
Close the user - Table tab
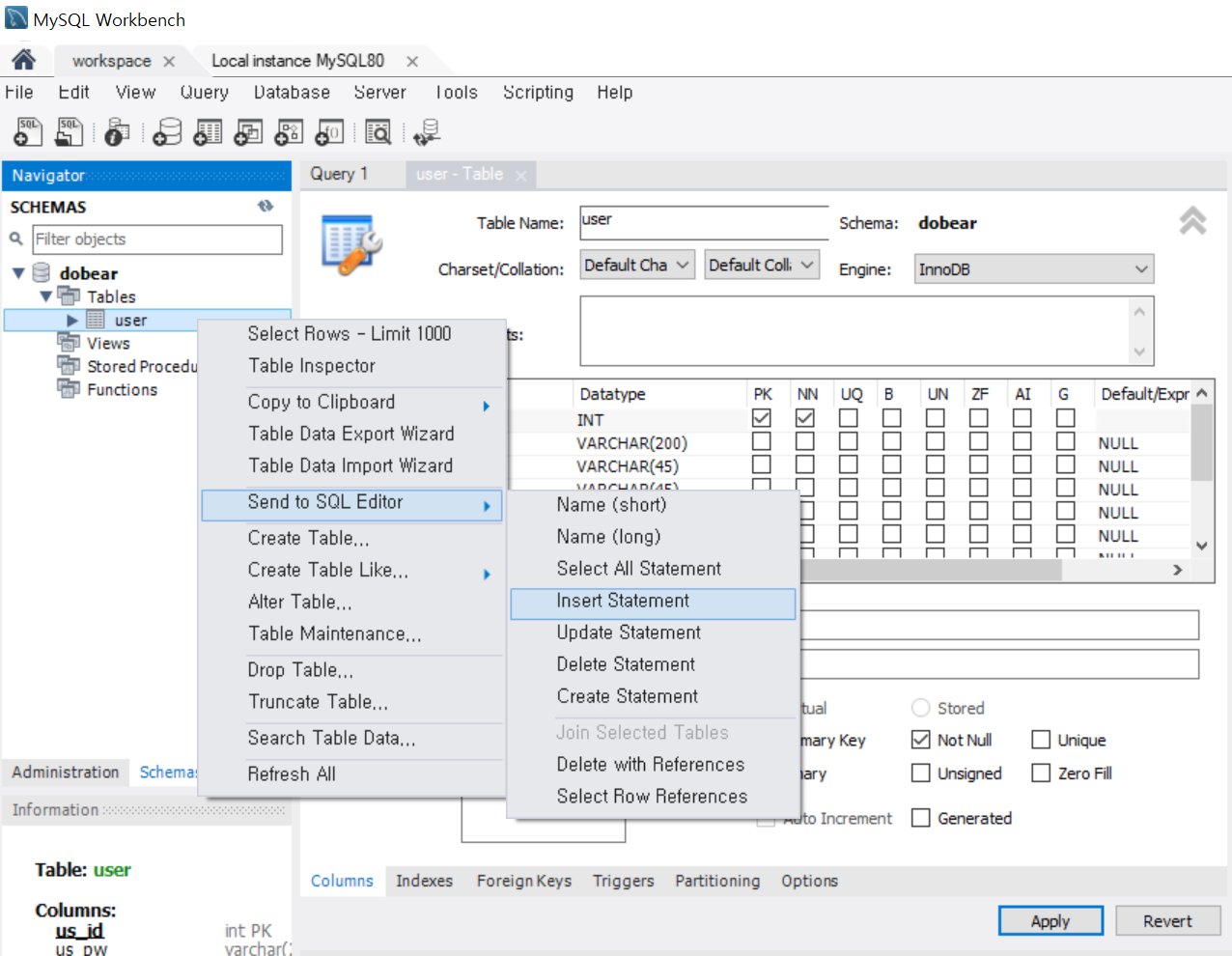521,176
